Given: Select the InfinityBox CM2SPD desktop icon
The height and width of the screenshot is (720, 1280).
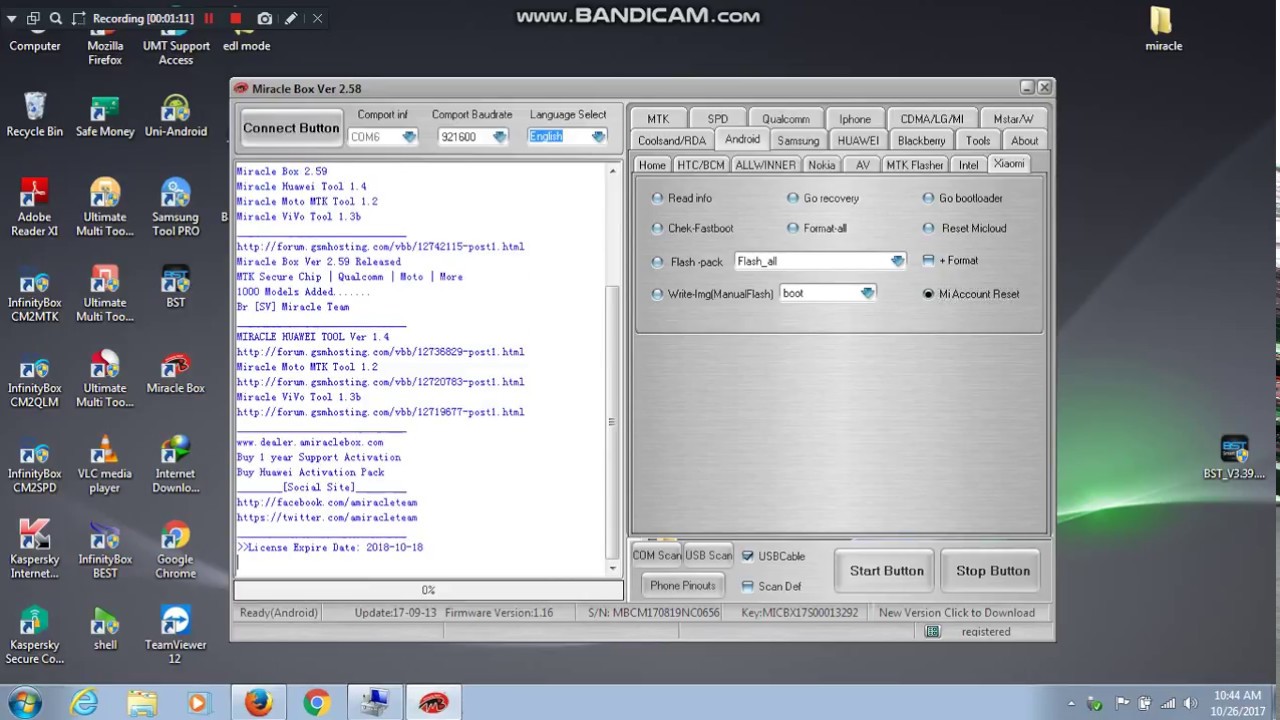Looking at the screenshot, I should 35,464.
